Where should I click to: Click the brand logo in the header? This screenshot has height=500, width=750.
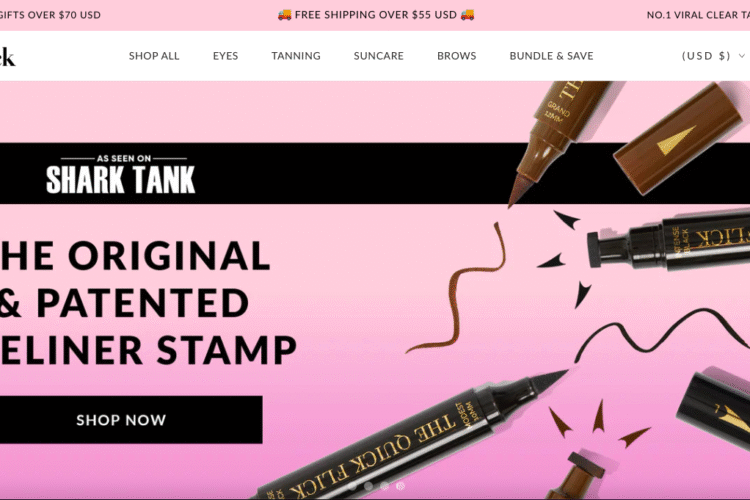point(7,57)
